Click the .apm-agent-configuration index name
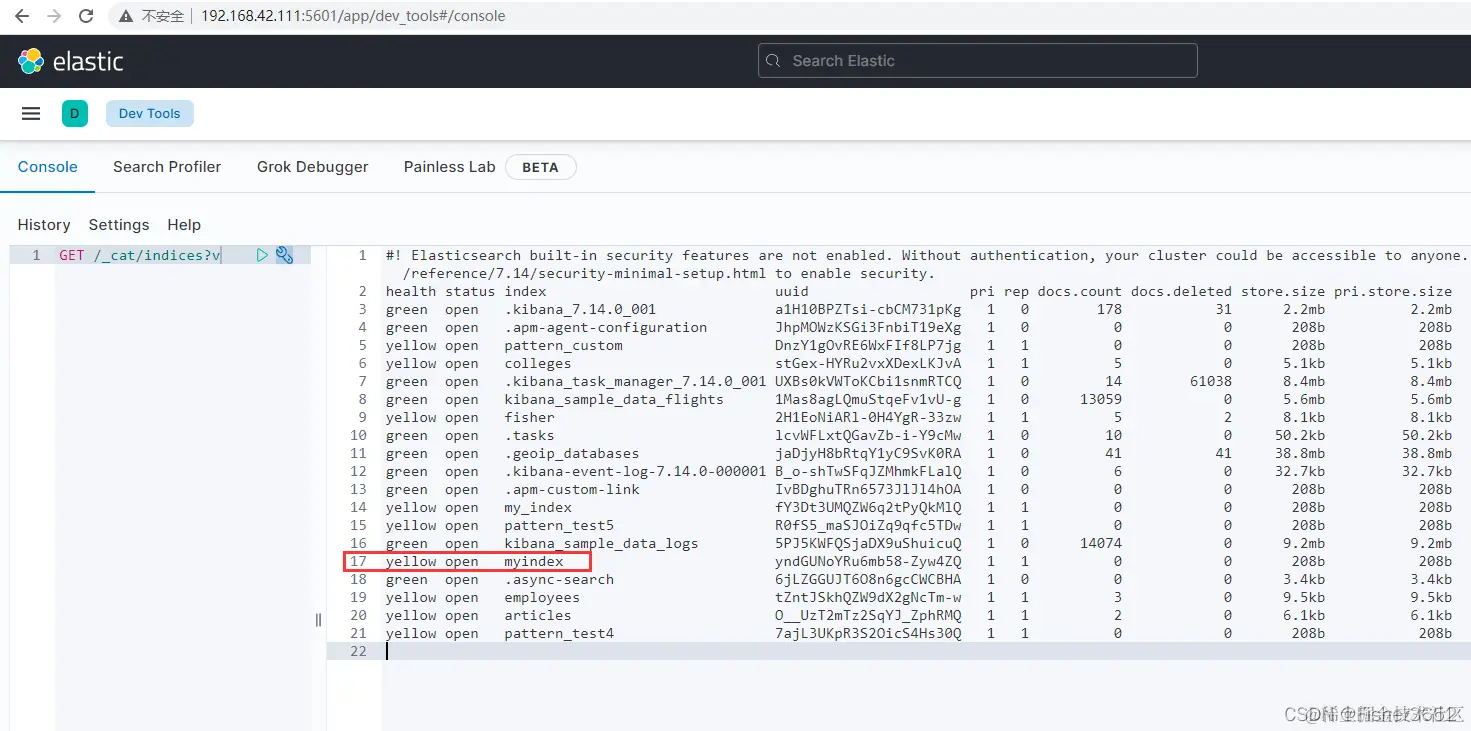1471x731 pixels. click(606, 327)
